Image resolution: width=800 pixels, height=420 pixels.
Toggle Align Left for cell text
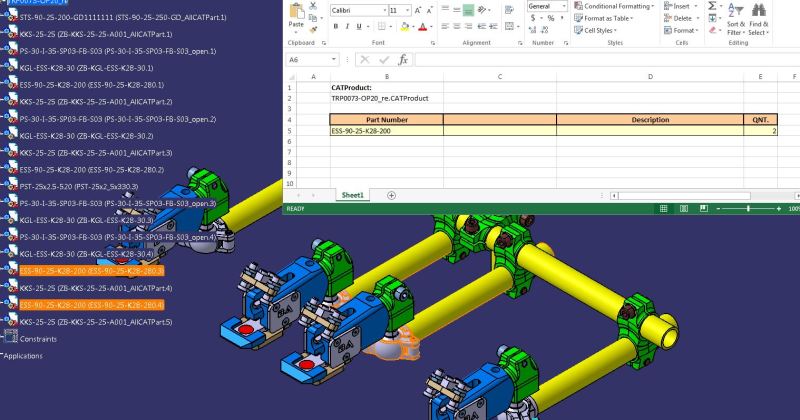pyautogui.click(x=445, y=26)
